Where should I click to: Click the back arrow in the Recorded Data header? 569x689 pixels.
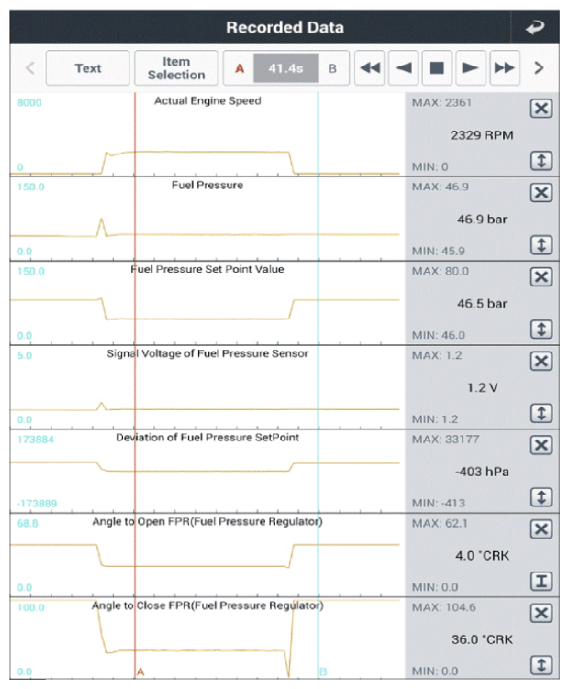[535, 28]
